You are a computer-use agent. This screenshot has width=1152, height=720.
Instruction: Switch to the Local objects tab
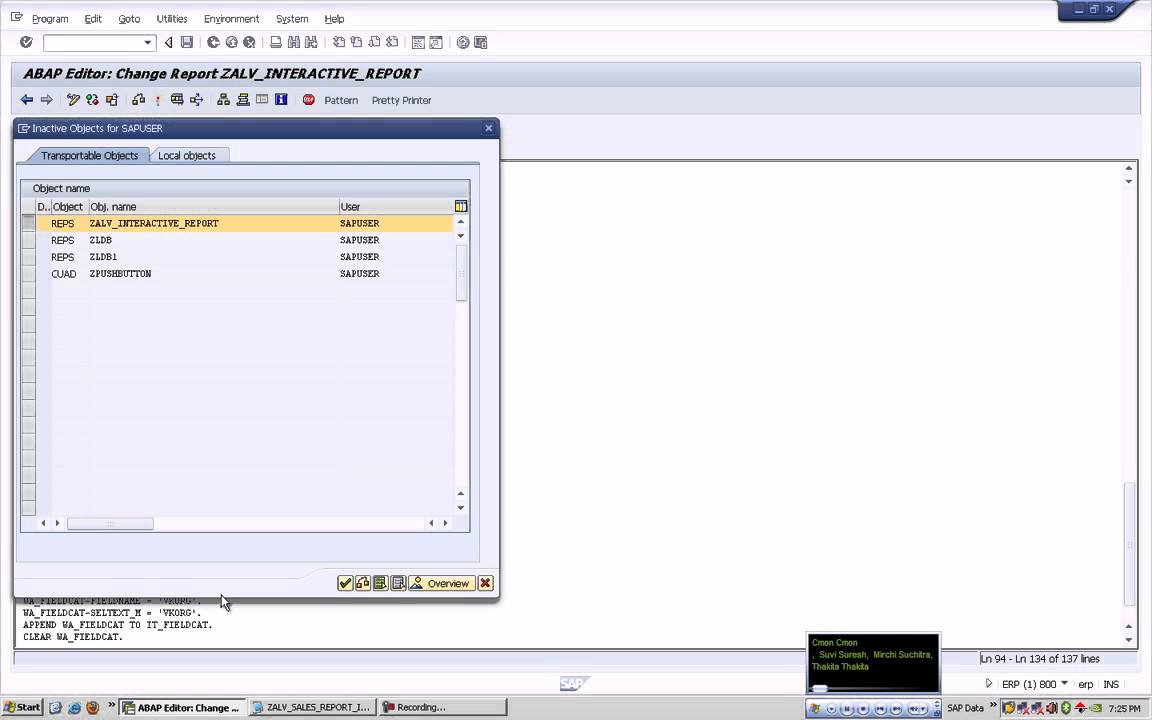pyautogui.click(x=187, y=156)
